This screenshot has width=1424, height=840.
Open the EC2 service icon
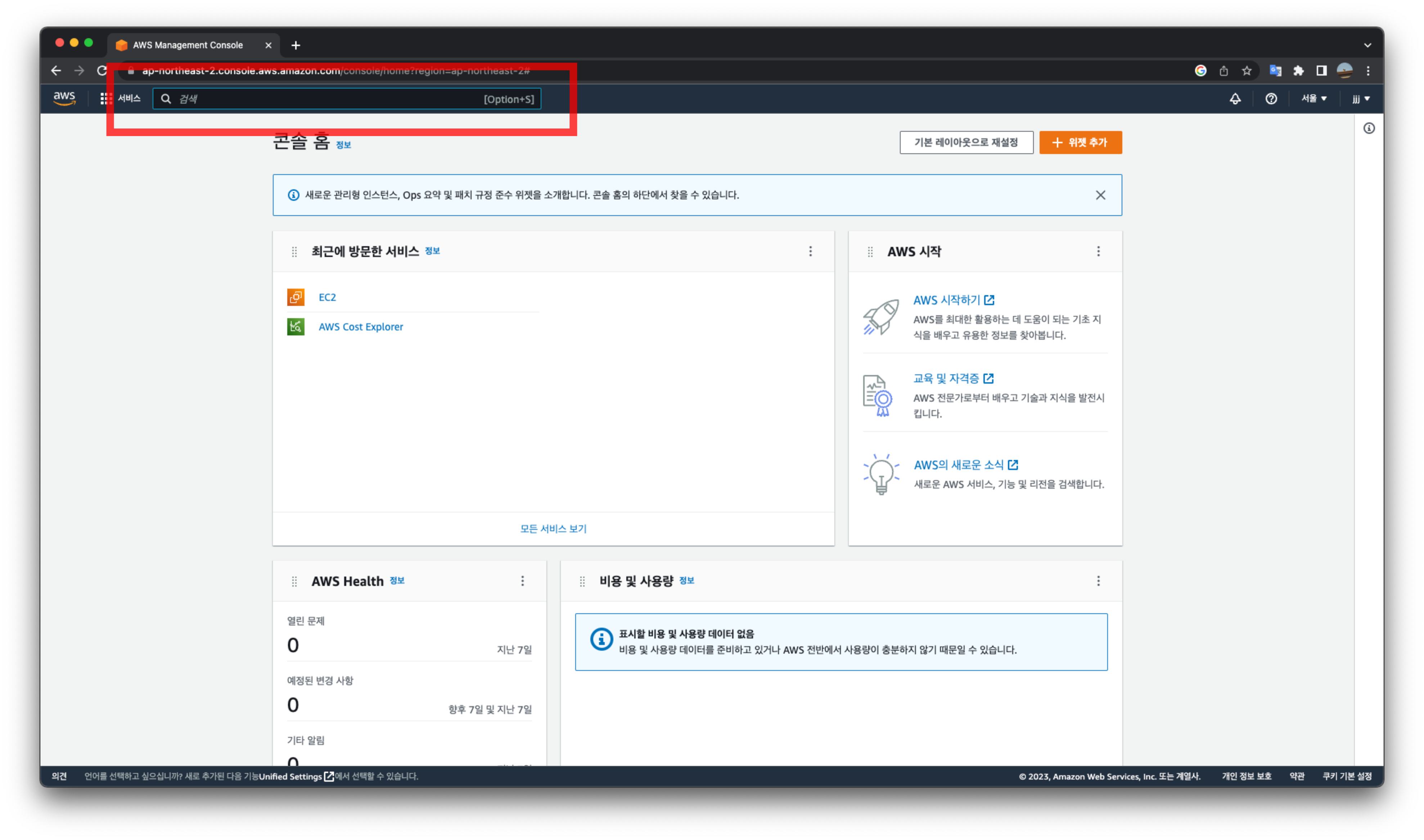pyautogui.click(x=296, y=297)
